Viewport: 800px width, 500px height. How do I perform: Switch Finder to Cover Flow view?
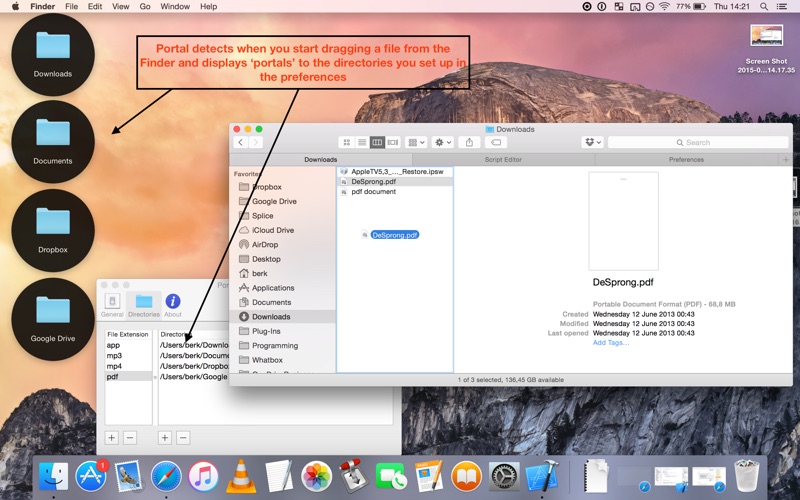click(393, 142)
